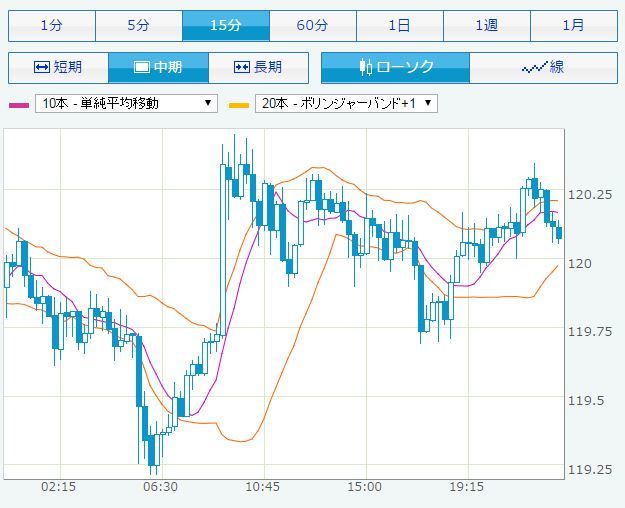Click the 19:15 time axis label
Viewport: 625px width, 508px height.
(467, 487)
